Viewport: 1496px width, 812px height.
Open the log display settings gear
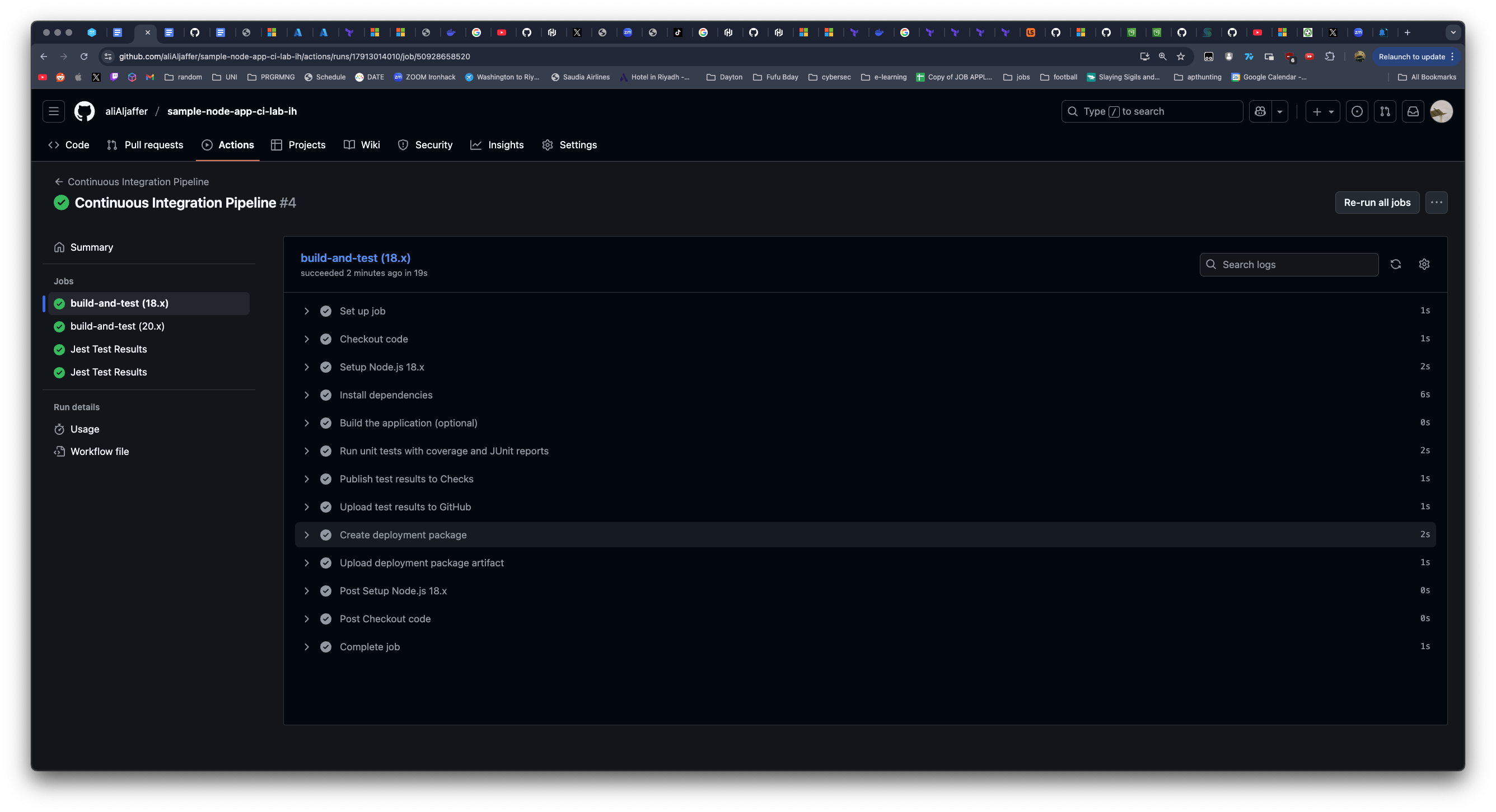pyautogui.click(x=1424, y=264)
